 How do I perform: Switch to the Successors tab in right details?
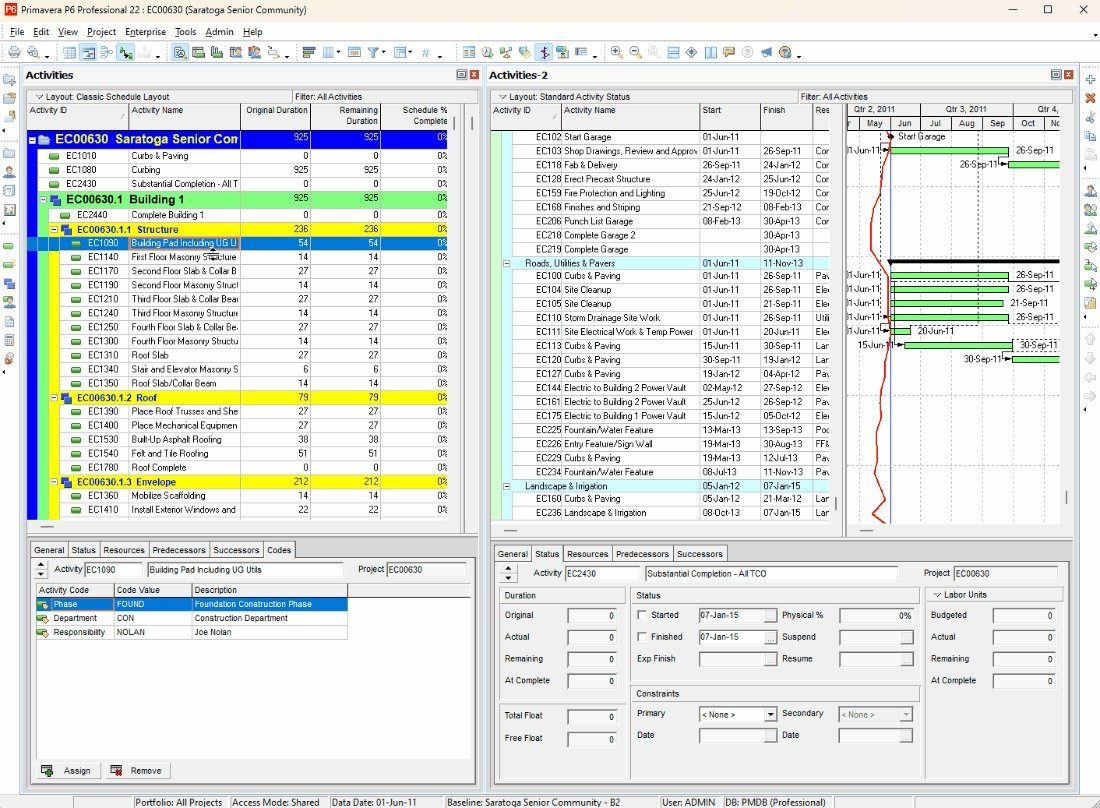pos(699,553)
